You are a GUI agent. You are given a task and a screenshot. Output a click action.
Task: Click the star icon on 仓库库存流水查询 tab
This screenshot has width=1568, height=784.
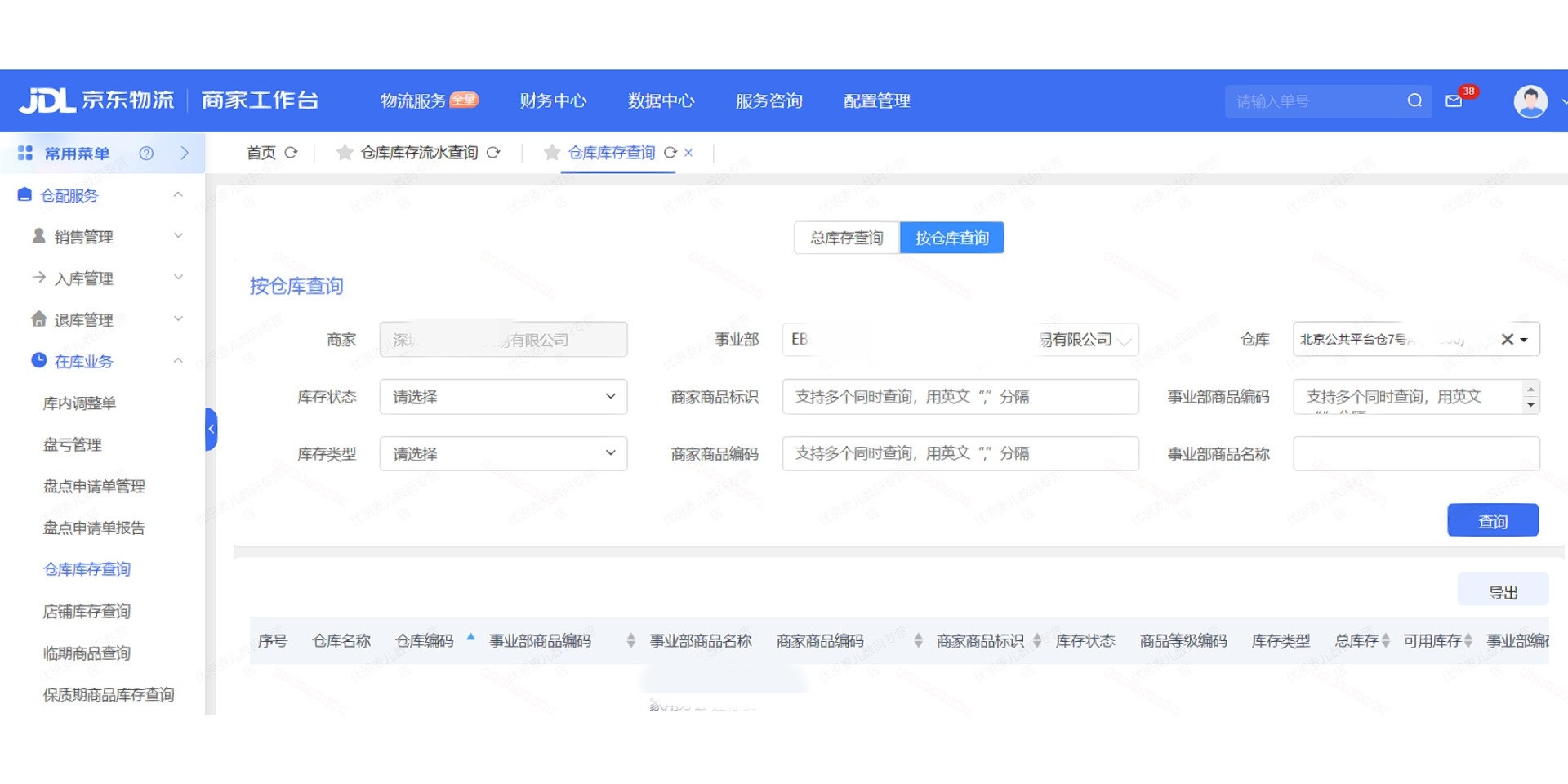(345, 152)
